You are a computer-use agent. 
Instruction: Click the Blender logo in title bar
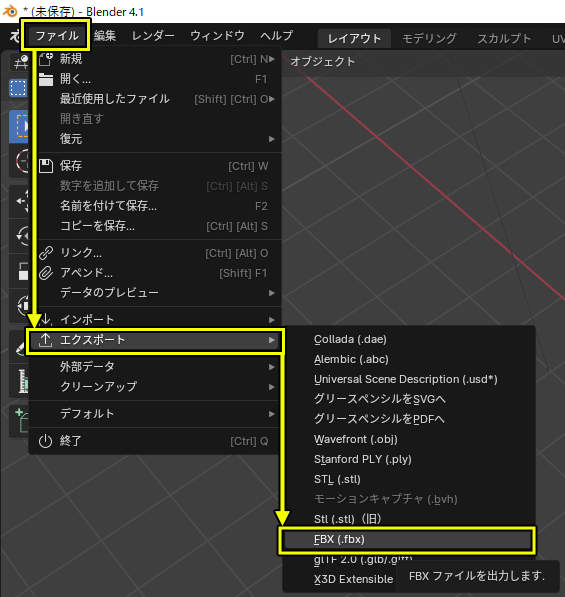(10, 11)
